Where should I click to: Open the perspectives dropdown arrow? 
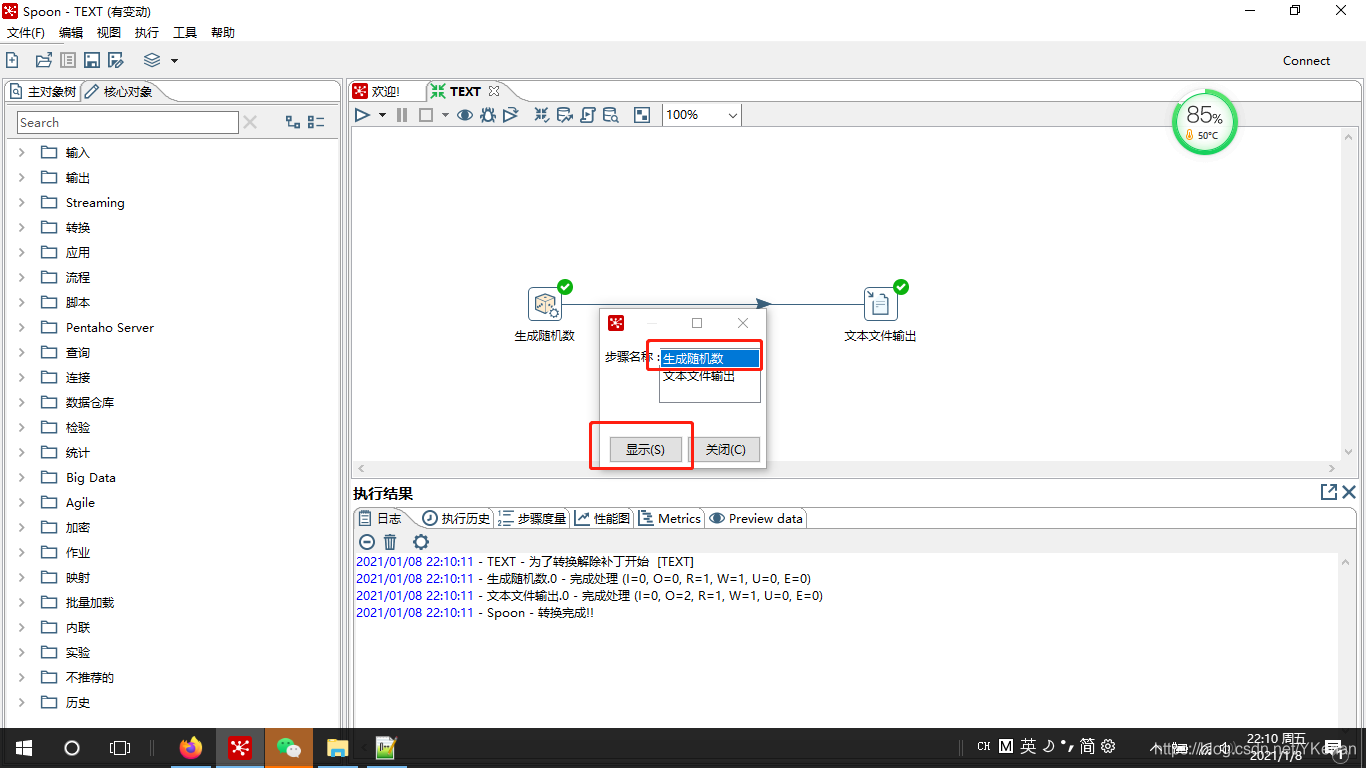pyautogui.click(x=174, y=61)
